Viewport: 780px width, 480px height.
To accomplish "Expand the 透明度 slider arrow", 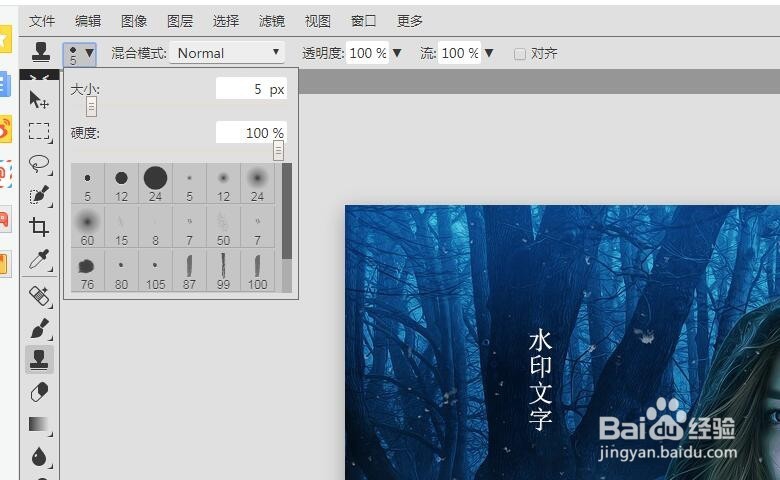I will click(397, 53).
